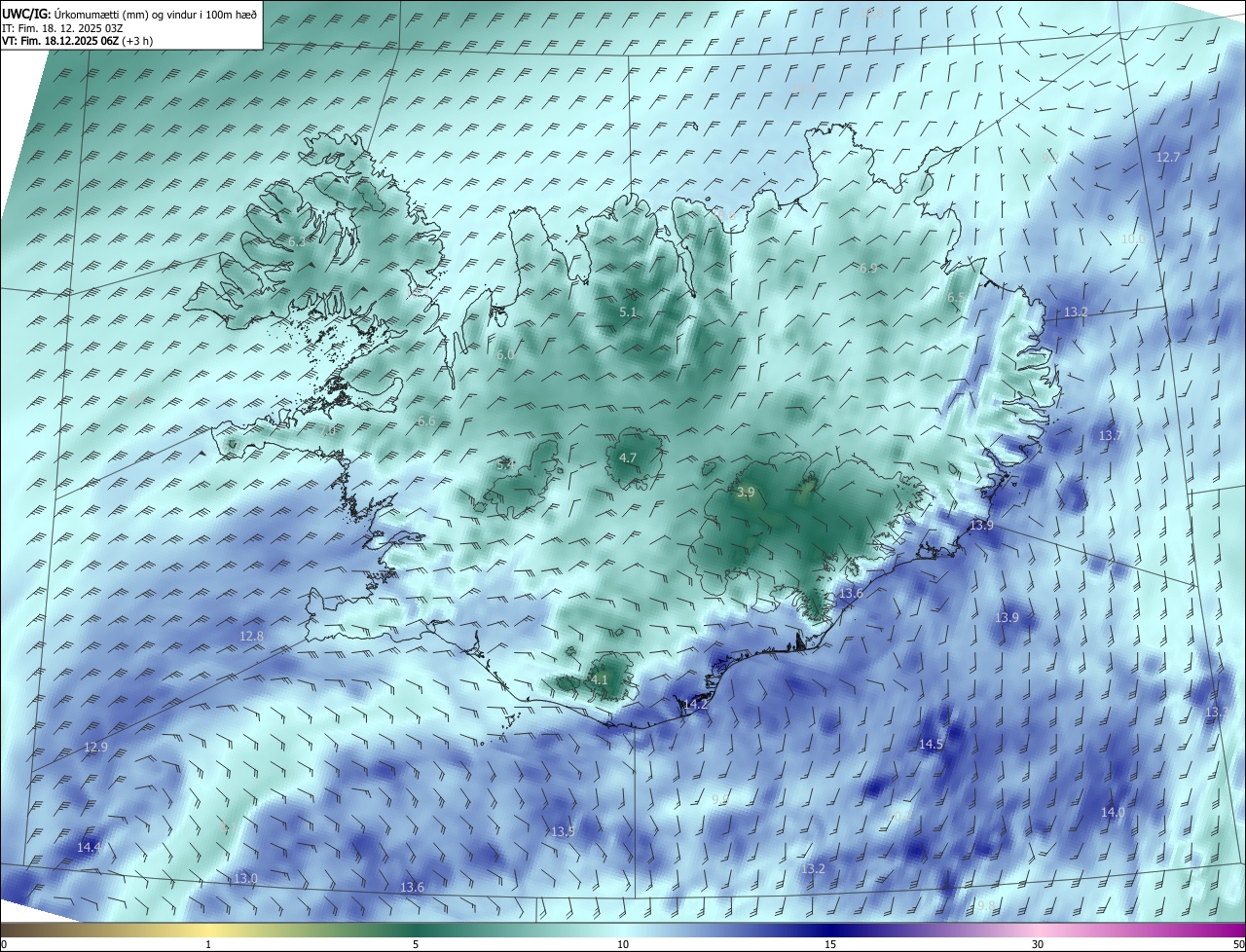Click the 14.0 value label on the map

[1113, 812]
